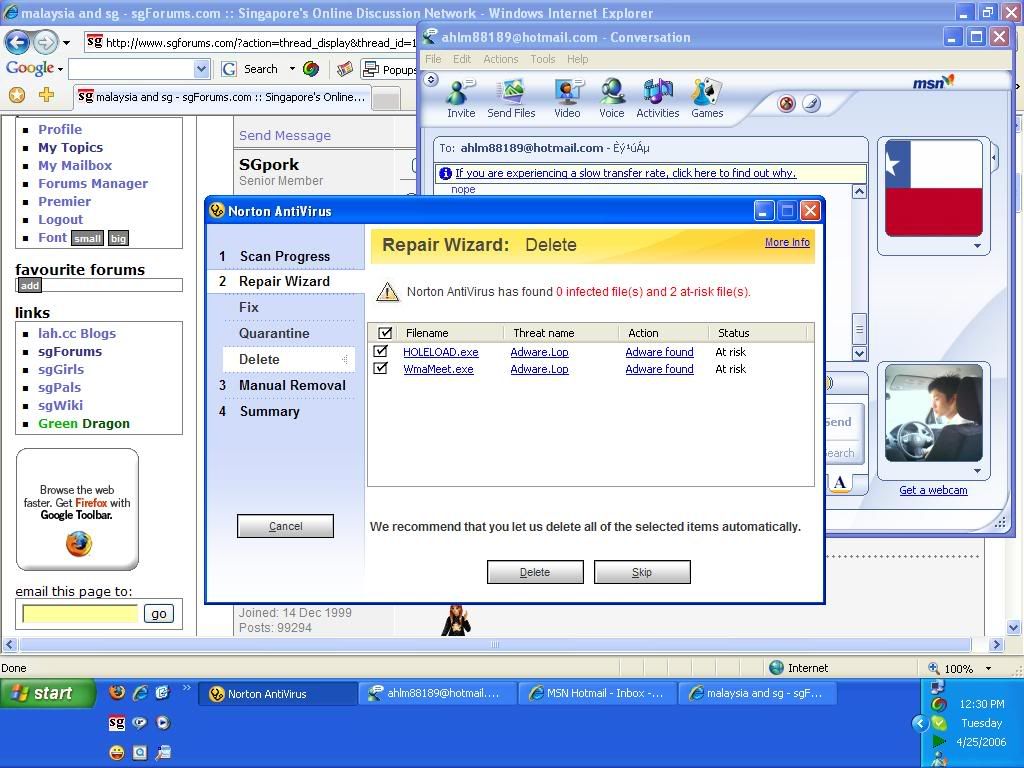Open the Tools menu in MSN conversation
Screen dimensions: 1024x768
coord(542,59)
